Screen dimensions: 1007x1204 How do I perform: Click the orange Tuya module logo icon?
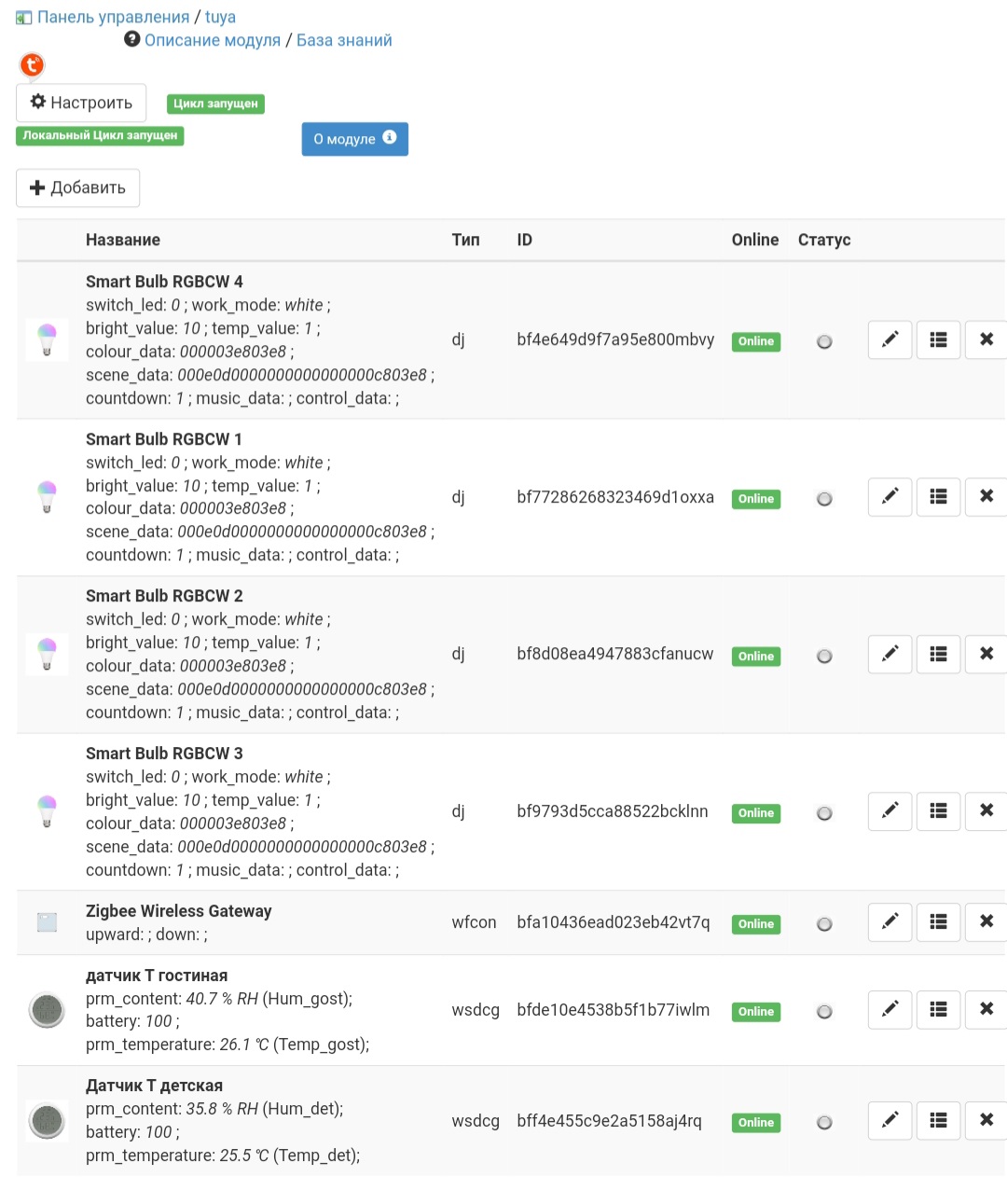32,64
